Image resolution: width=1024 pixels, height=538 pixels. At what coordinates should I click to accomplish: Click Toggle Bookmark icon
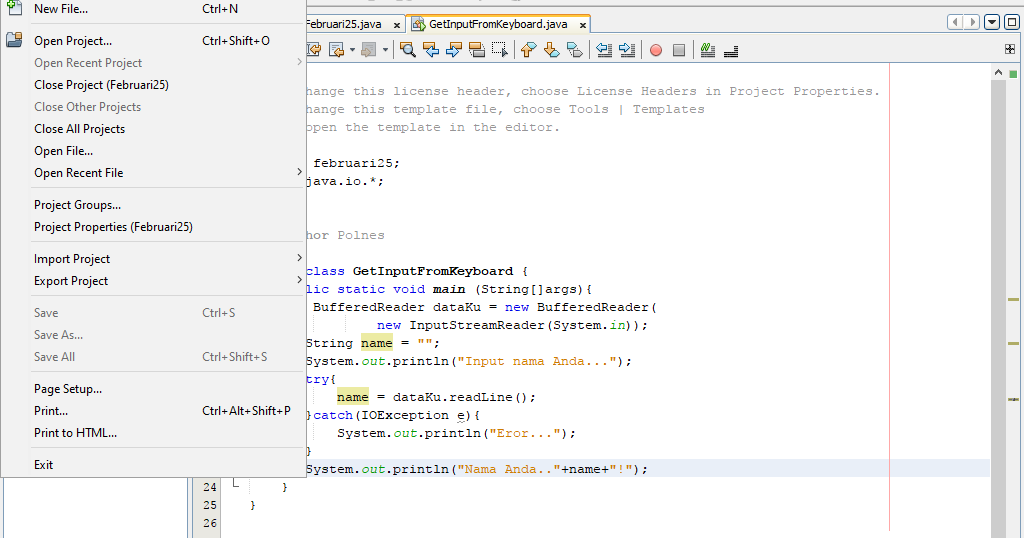(x=575, y=50)
